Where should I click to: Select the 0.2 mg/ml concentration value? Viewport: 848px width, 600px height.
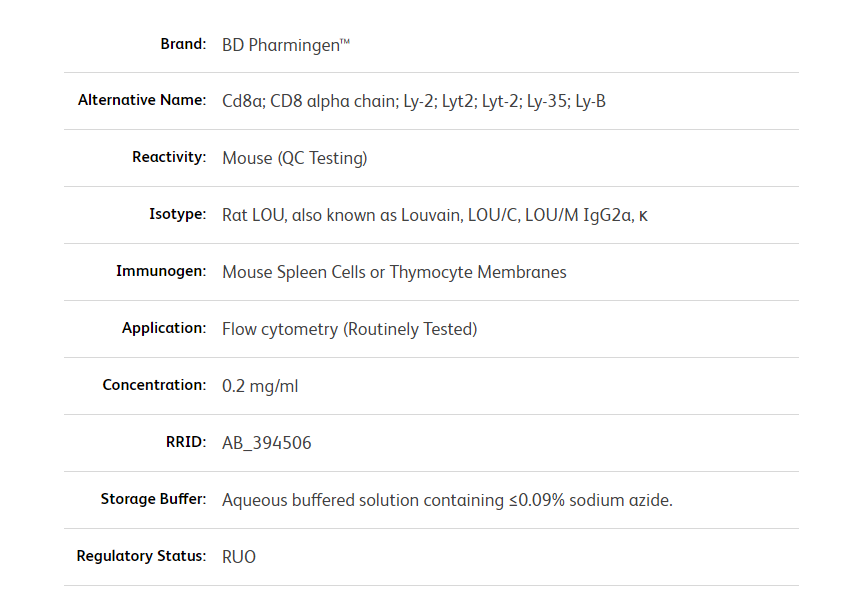click(260, 386)
